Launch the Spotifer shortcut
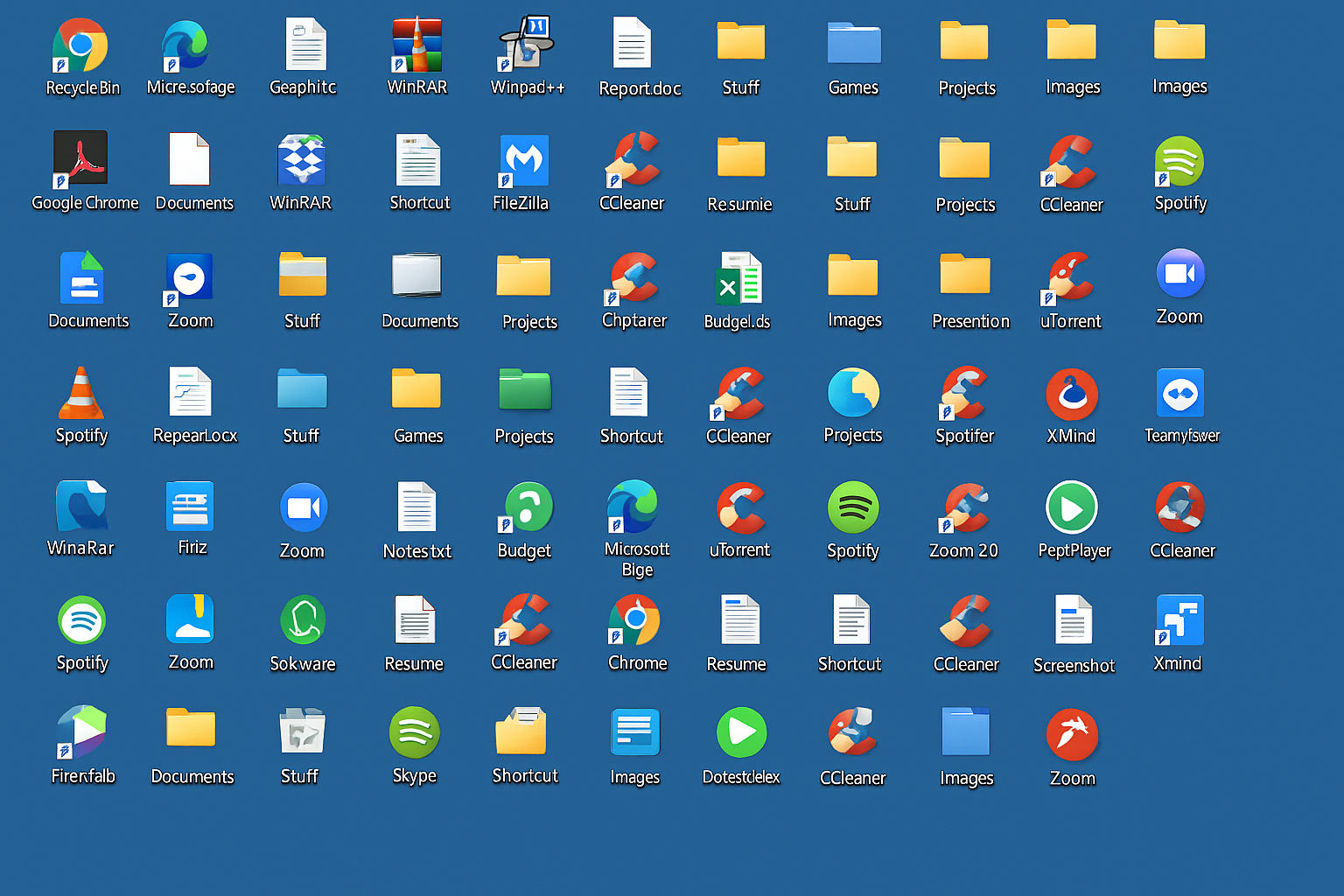 pyautogui.click(x=963, y=393)
